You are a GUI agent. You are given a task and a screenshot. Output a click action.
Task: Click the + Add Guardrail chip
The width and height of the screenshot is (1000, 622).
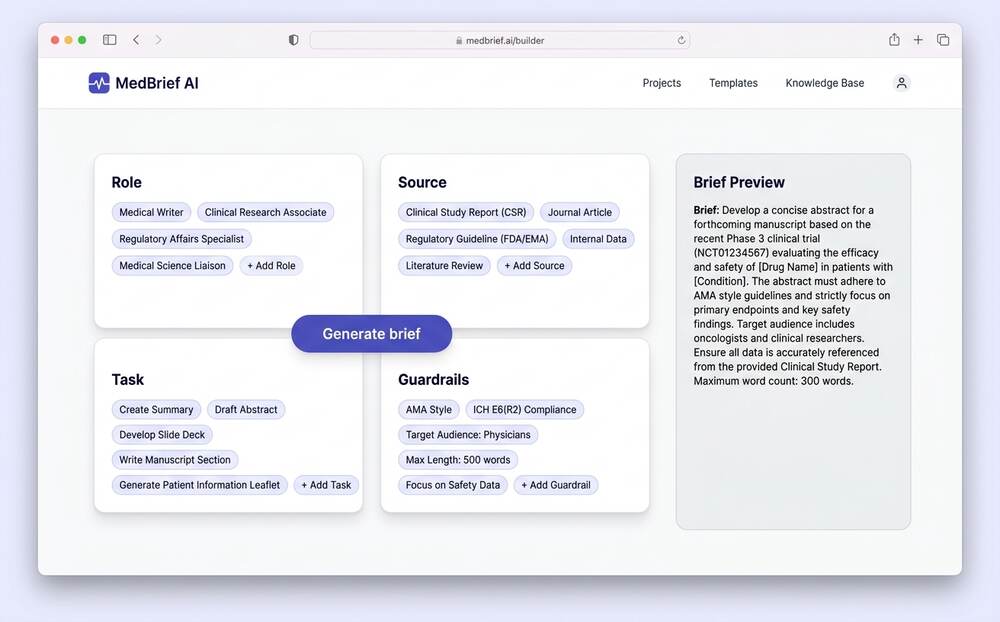pyautogui.click(x=555, y=485)
